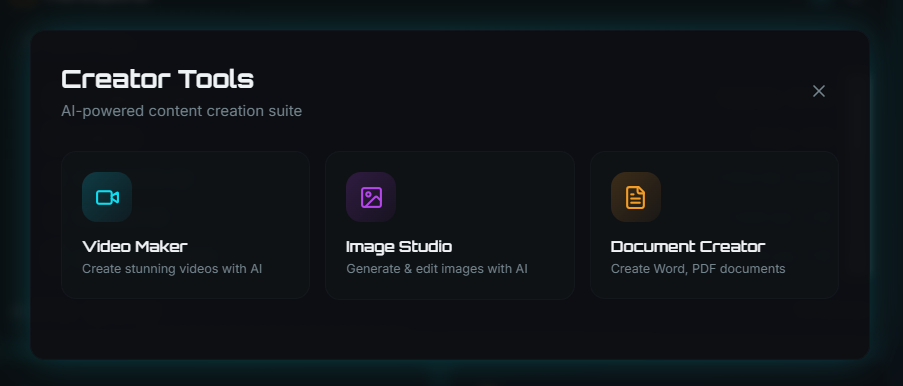
Task: Click "Generate & edit images with AI" text
Action: (x=437, y=268)
